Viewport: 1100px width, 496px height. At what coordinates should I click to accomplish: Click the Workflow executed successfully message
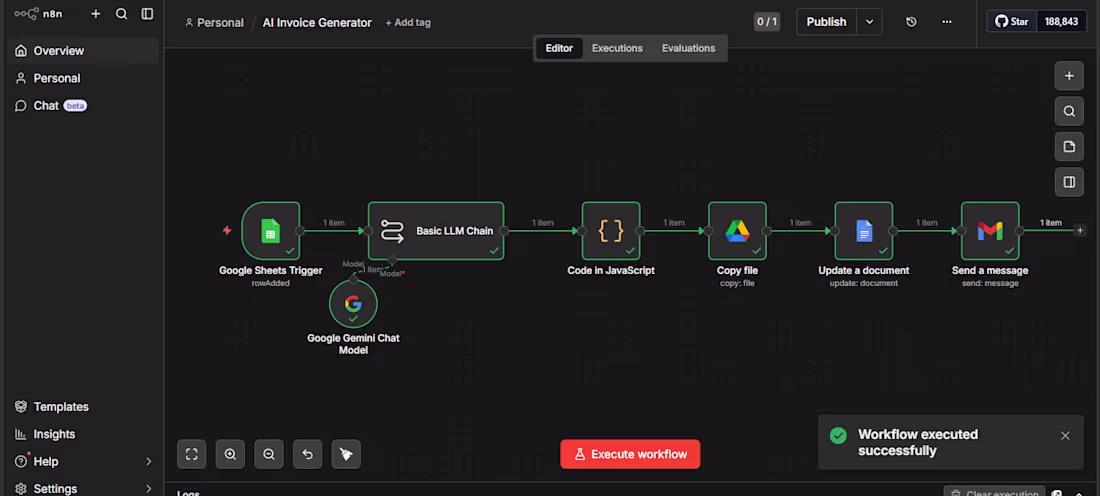coord(918,443)
